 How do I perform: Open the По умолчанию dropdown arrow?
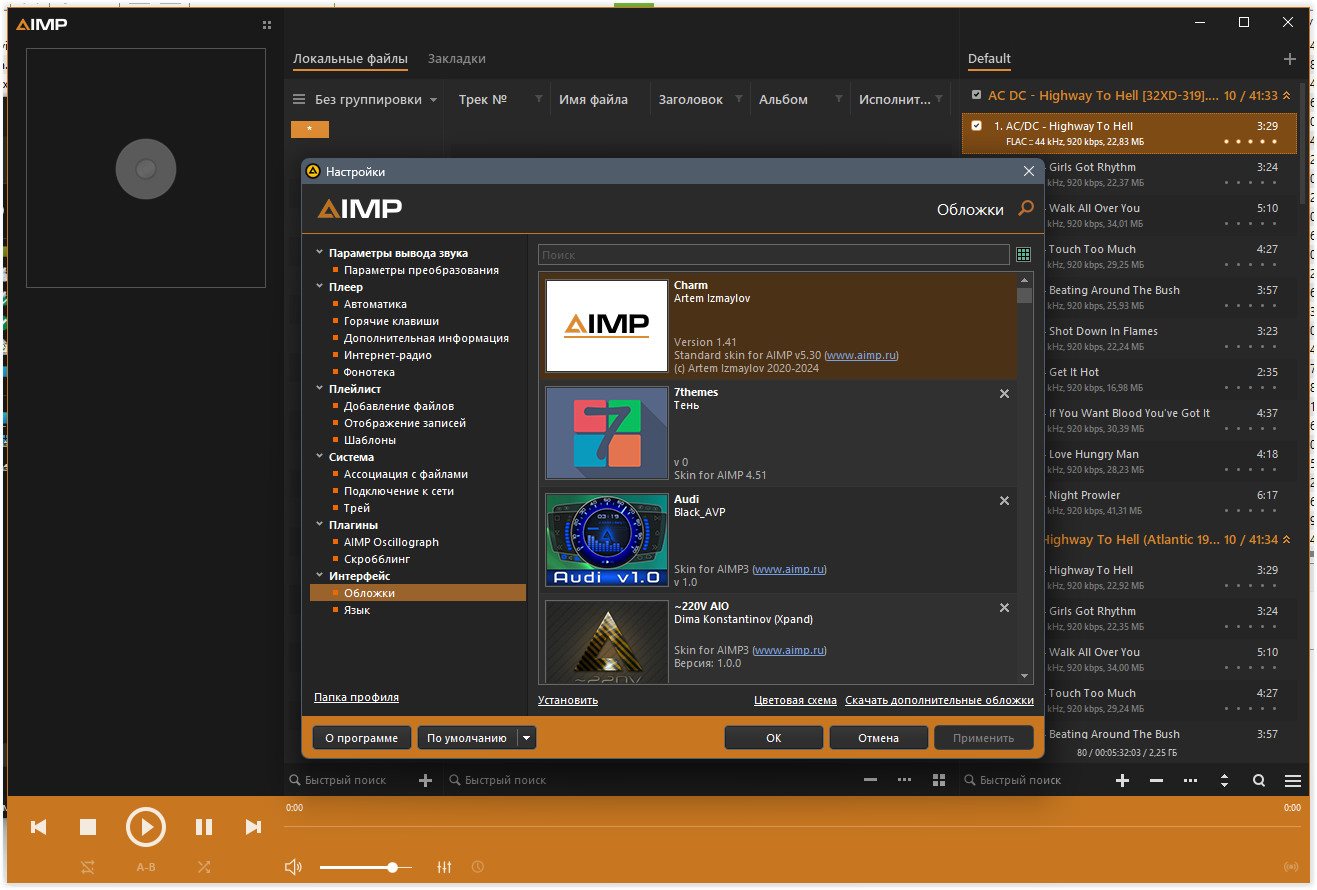point(527,738)
